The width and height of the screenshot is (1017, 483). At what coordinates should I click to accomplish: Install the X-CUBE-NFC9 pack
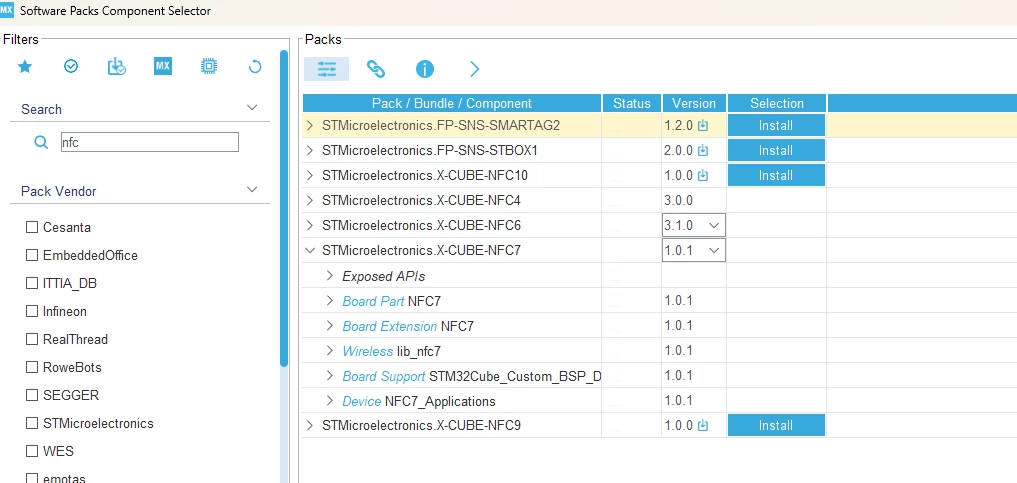(776, 425)
